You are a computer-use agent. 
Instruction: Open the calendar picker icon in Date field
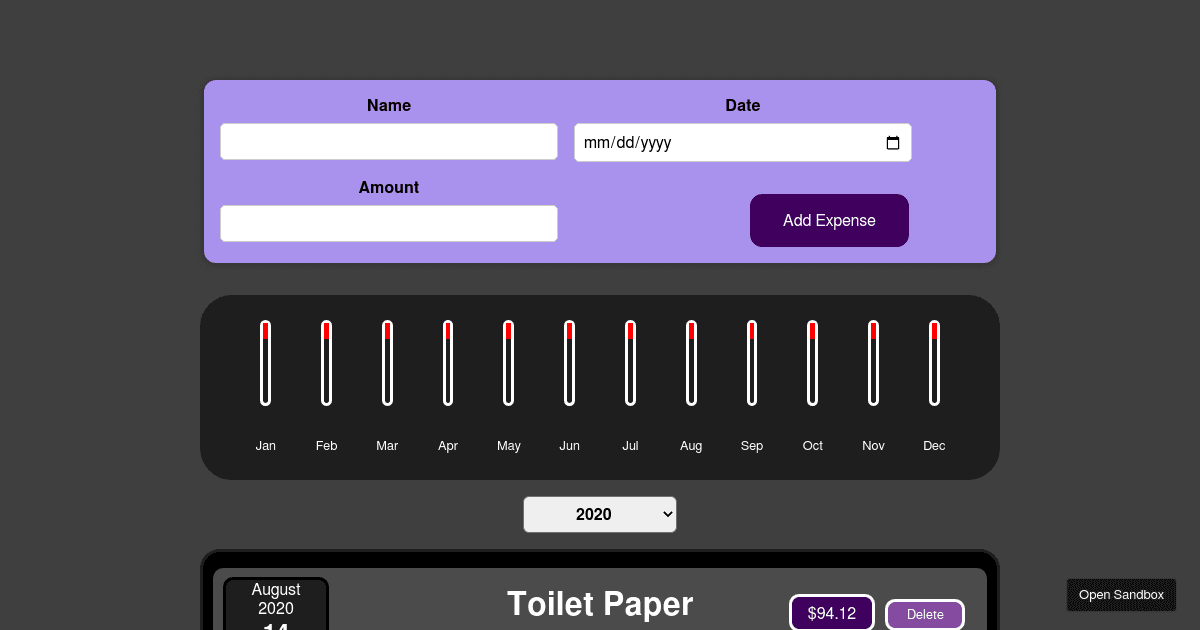(x=893, y=143)
